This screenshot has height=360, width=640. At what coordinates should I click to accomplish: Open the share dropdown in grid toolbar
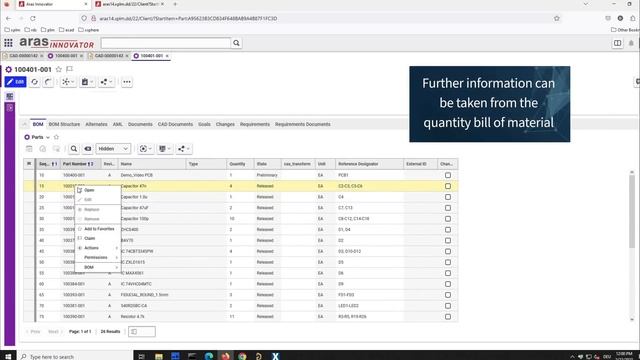pyautogui.click(x=184, y=149)
